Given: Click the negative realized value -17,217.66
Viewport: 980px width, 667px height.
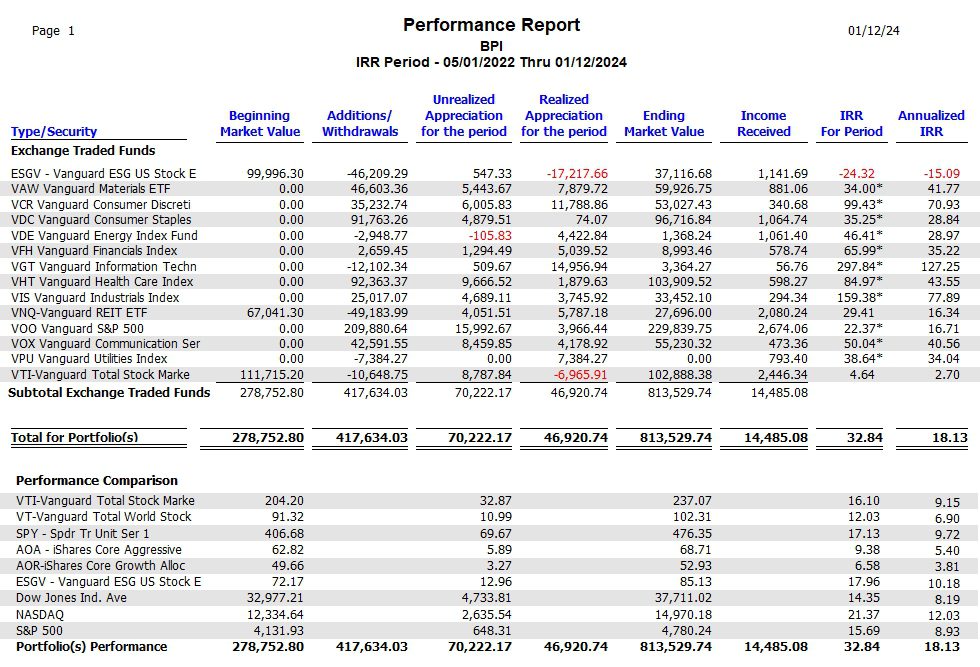Looking at the screenshot, I should click(x=577, y=173).
